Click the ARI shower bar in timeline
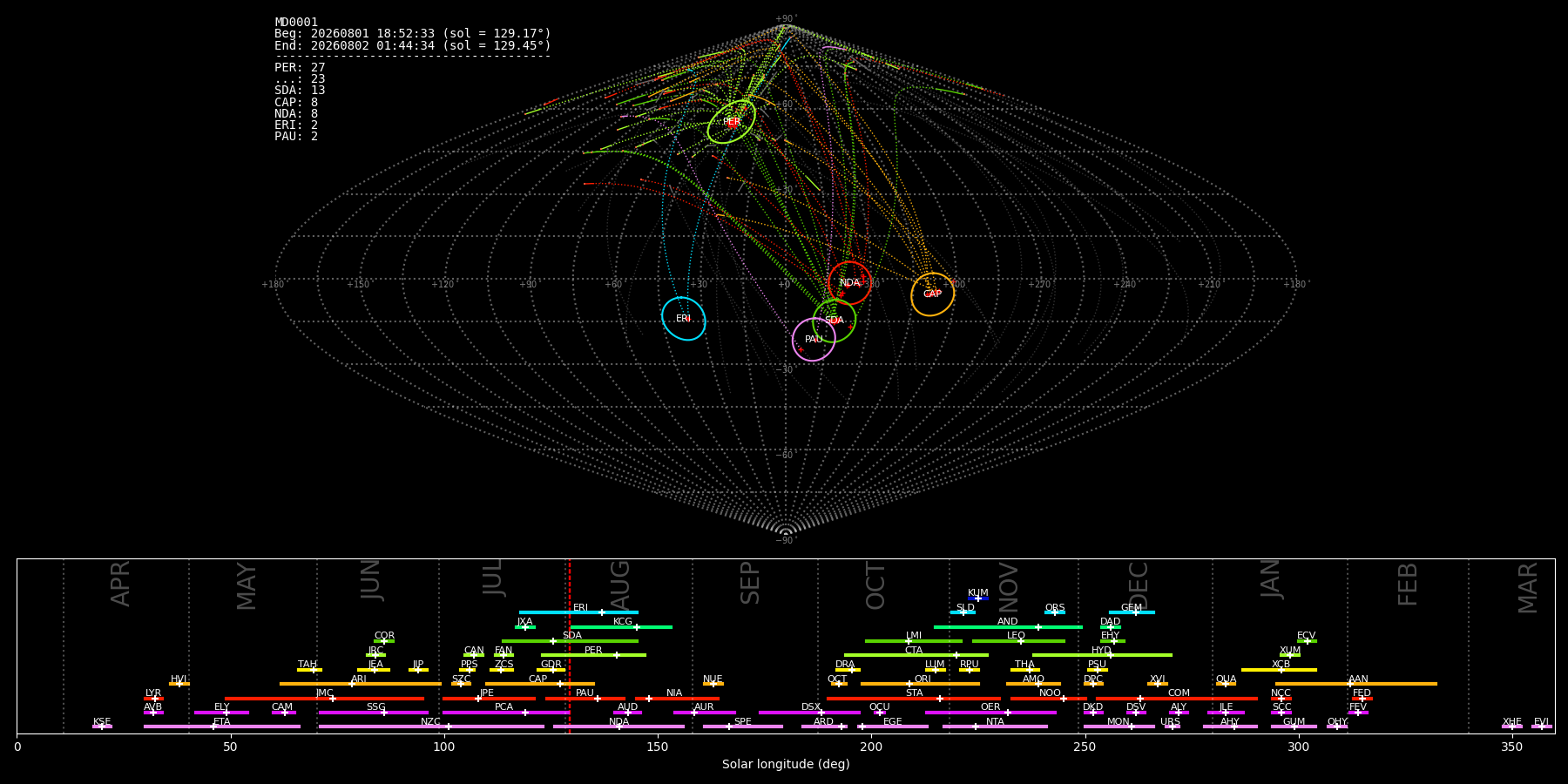Image resolution: width=1568 pixels, height=784 pixels. click(361, 684)
